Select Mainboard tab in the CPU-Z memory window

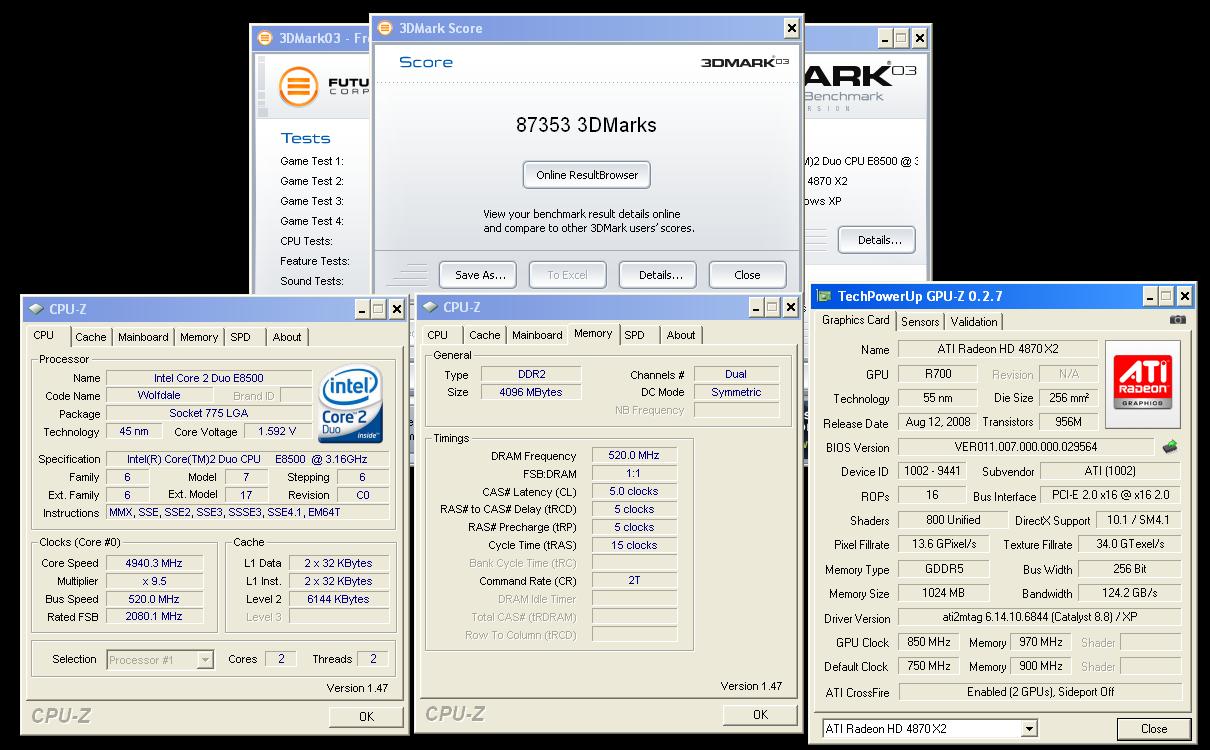click(x=537, y=335)
